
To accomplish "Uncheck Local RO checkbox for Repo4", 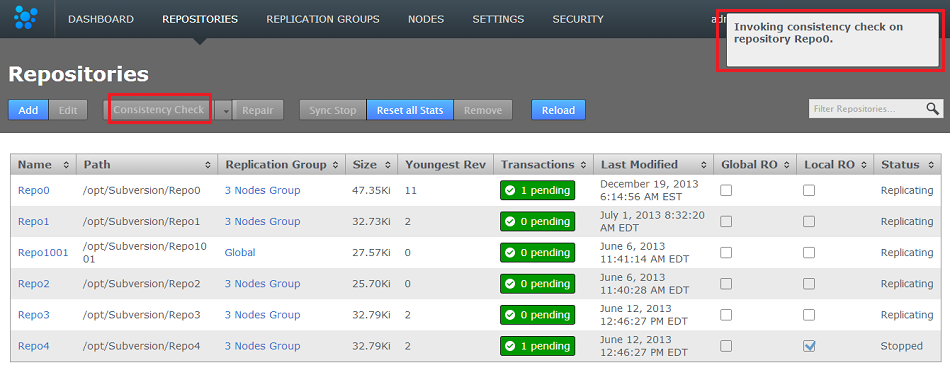I will (809, 346).
